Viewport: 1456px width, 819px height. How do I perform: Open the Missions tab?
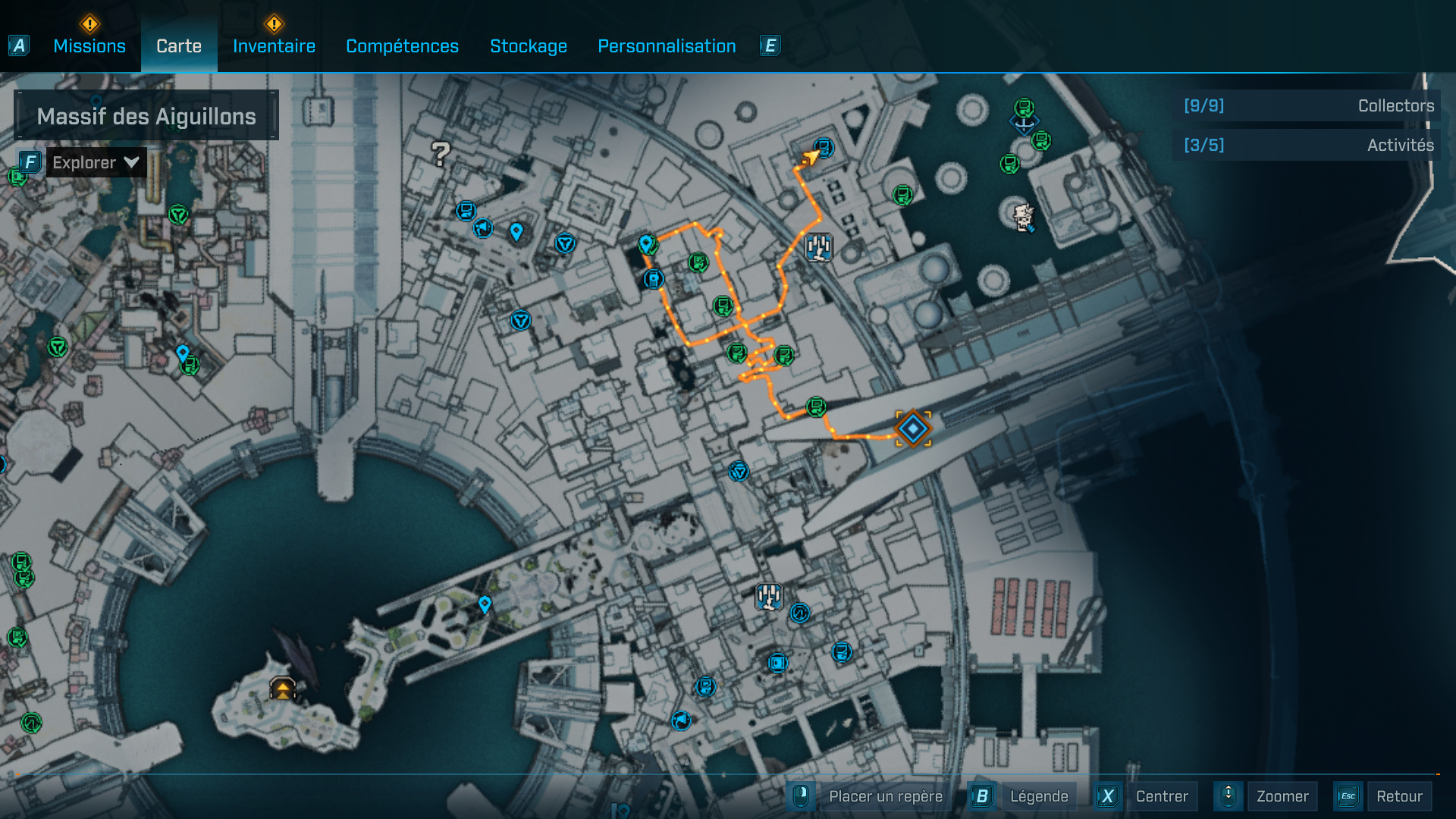(89, 46)
